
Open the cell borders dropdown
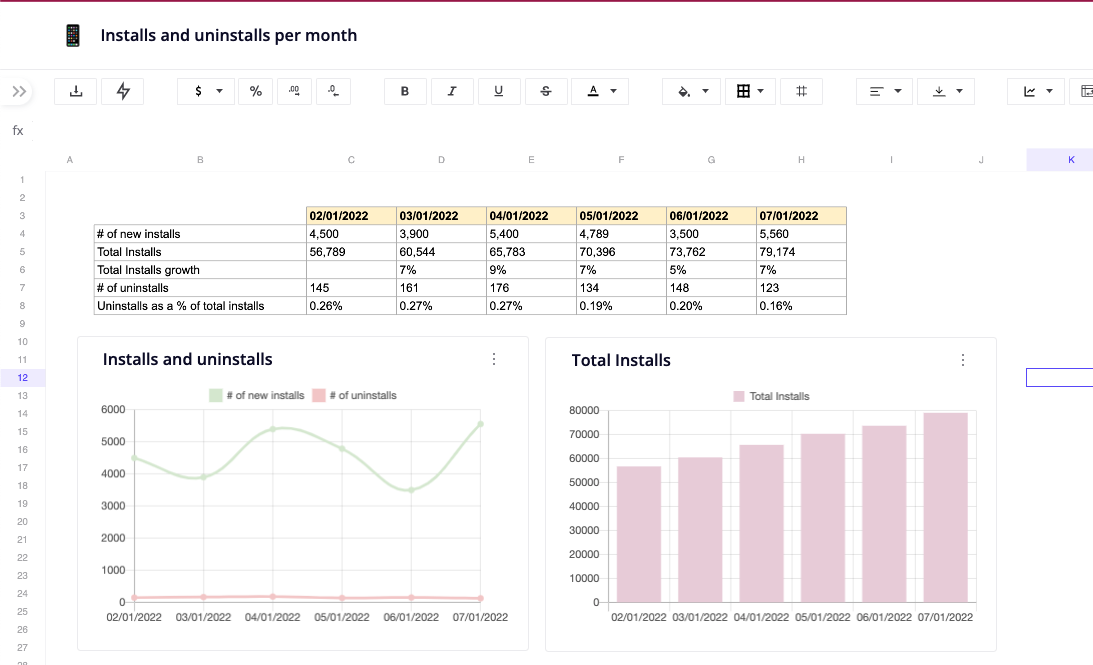pyautogui.click(x=749, y=91)
